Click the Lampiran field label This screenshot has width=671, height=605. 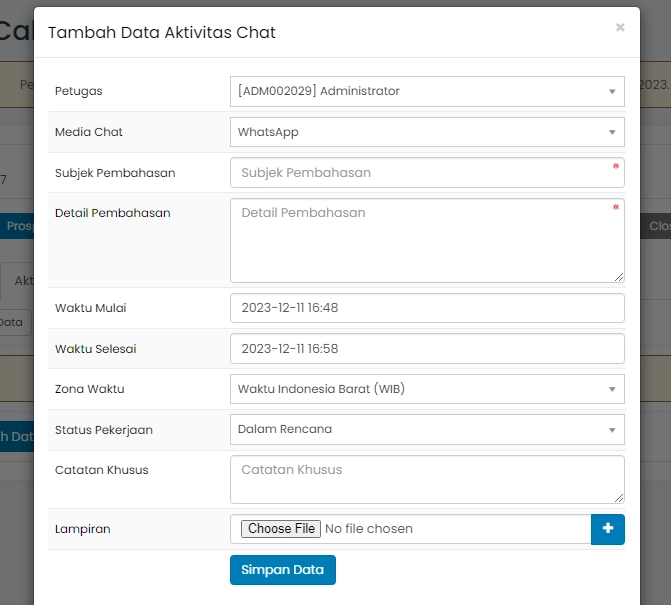[83, 529]
